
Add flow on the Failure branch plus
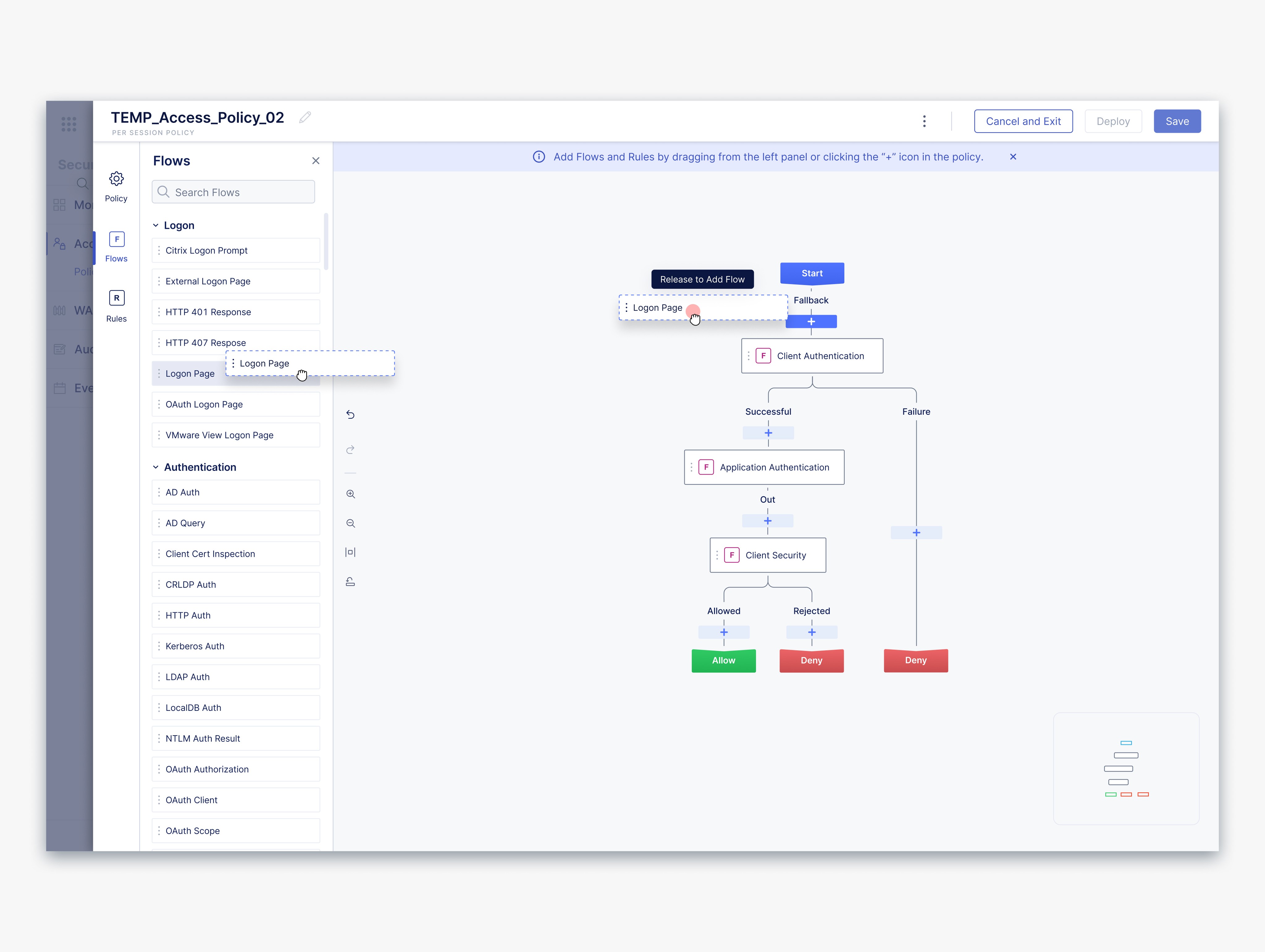click(x=916, y=533)
